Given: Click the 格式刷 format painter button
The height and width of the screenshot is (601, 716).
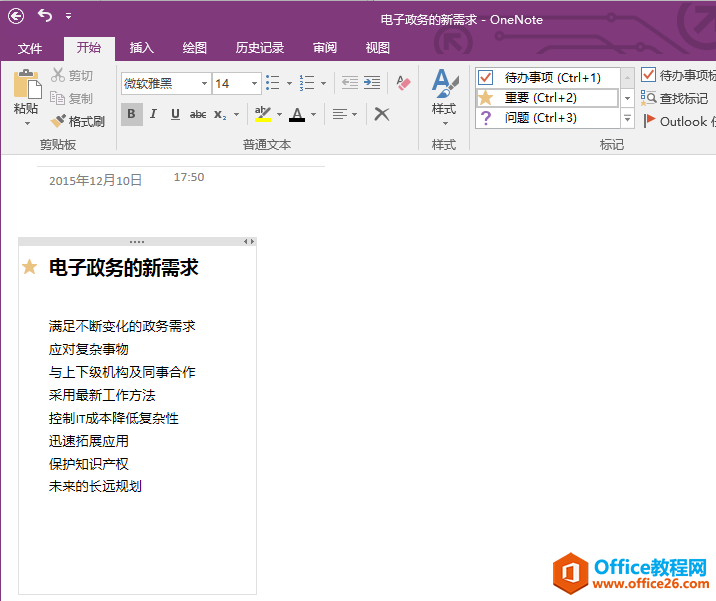Looking at the screenshot, I should (x=78, y=121).
